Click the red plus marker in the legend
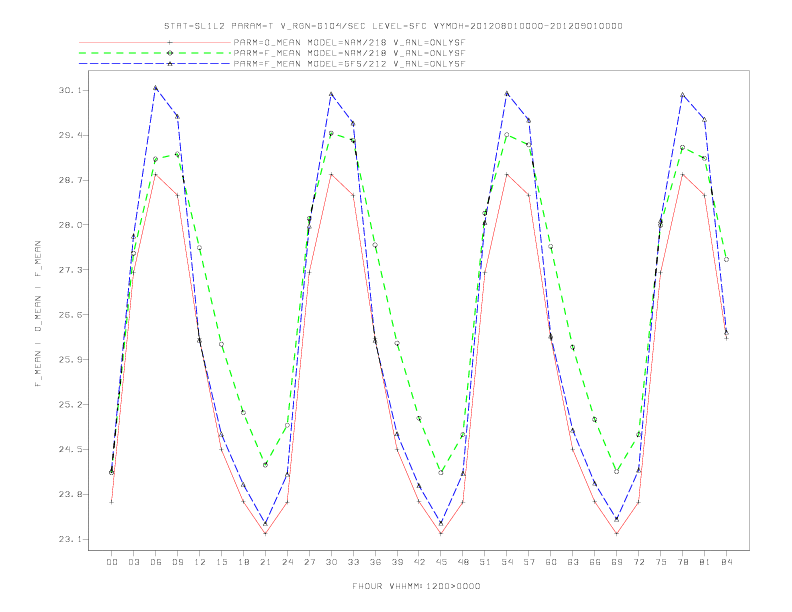792x612 pixels. (x=170, y=42)
